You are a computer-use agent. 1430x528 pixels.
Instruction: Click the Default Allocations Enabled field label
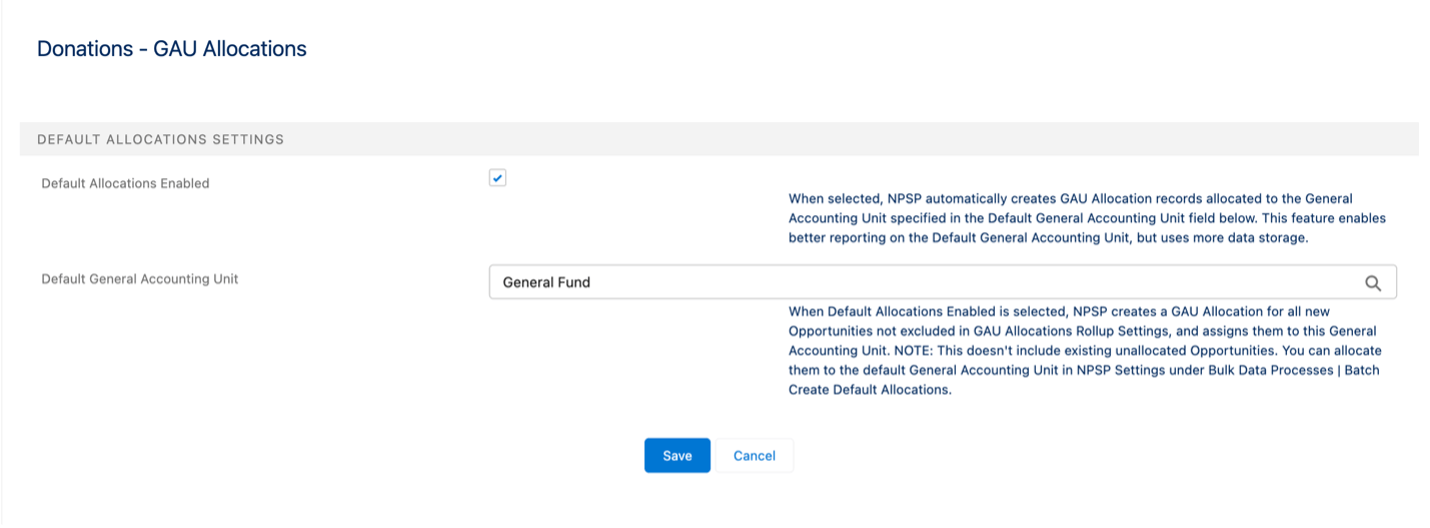(x=126, y=183)
